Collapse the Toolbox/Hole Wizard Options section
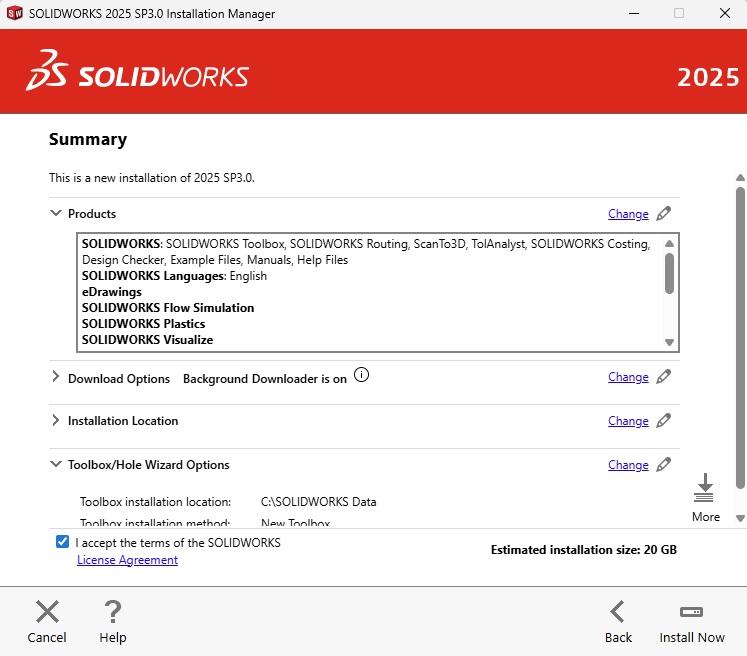747x656 pixels. coord(55,465)
